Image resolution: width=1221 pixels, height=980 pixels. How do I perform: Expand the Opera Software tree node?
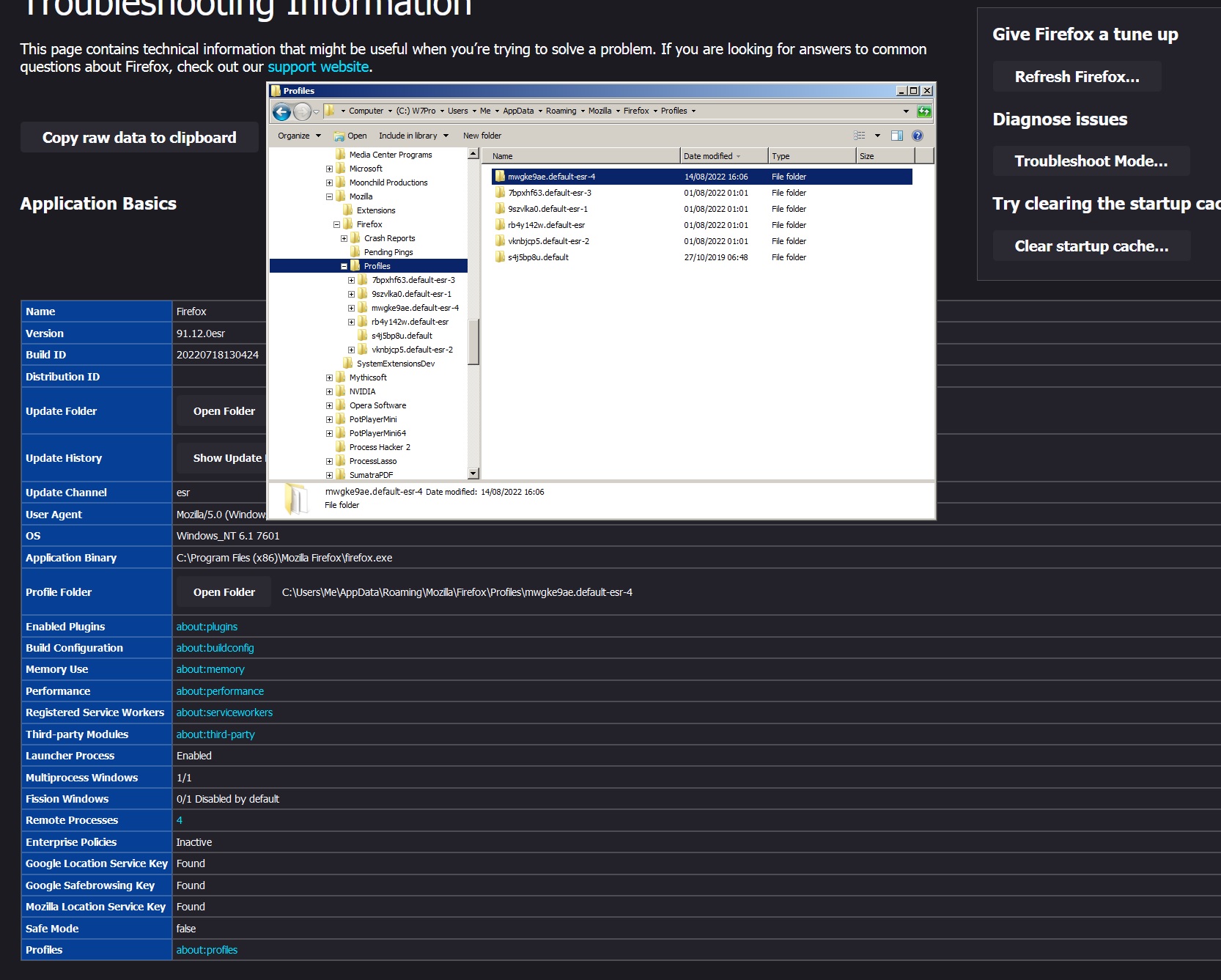tap(329, 405)
